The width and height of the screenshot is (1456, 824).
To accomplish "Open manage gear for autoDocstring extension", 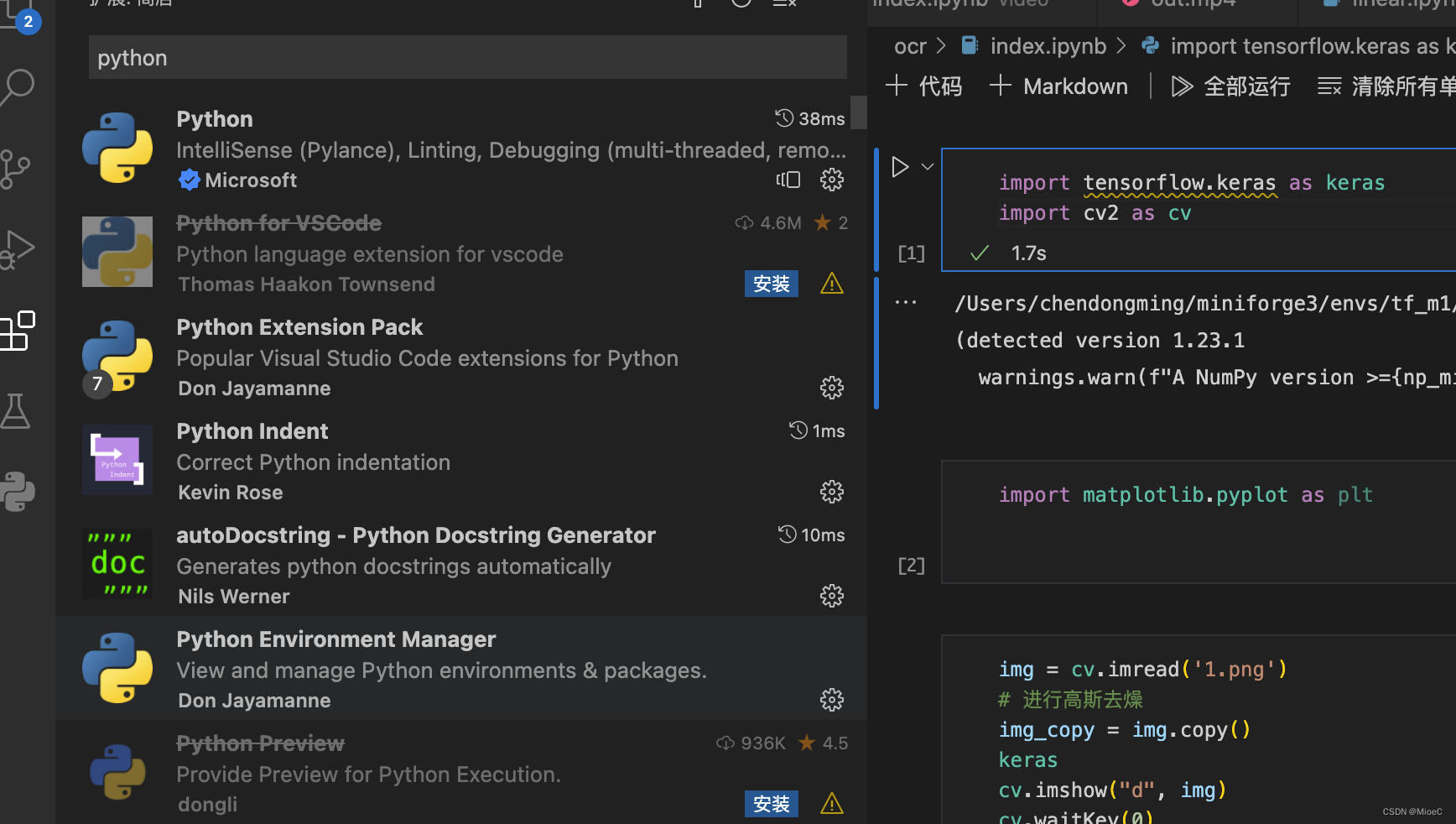I will pos(832,596).
